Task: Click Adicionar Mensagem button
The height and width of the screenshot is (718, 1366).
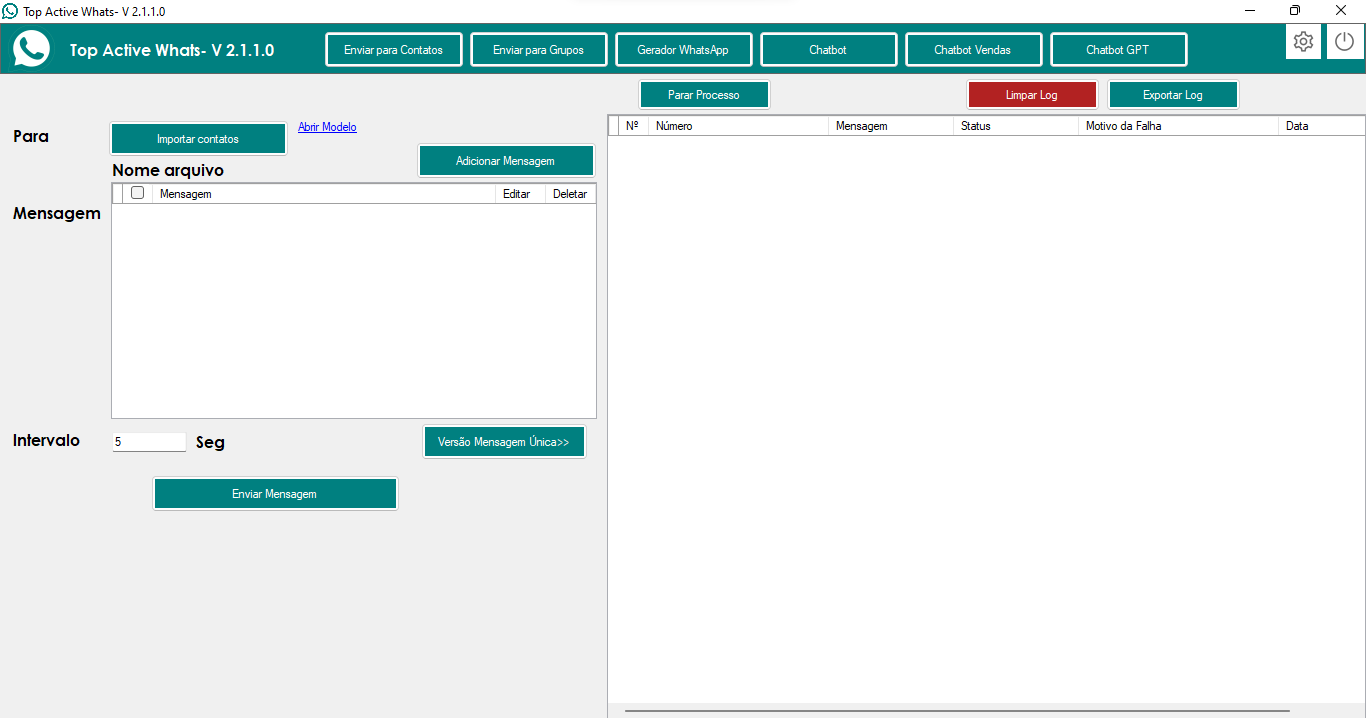Action: click(x=505, y=161)
